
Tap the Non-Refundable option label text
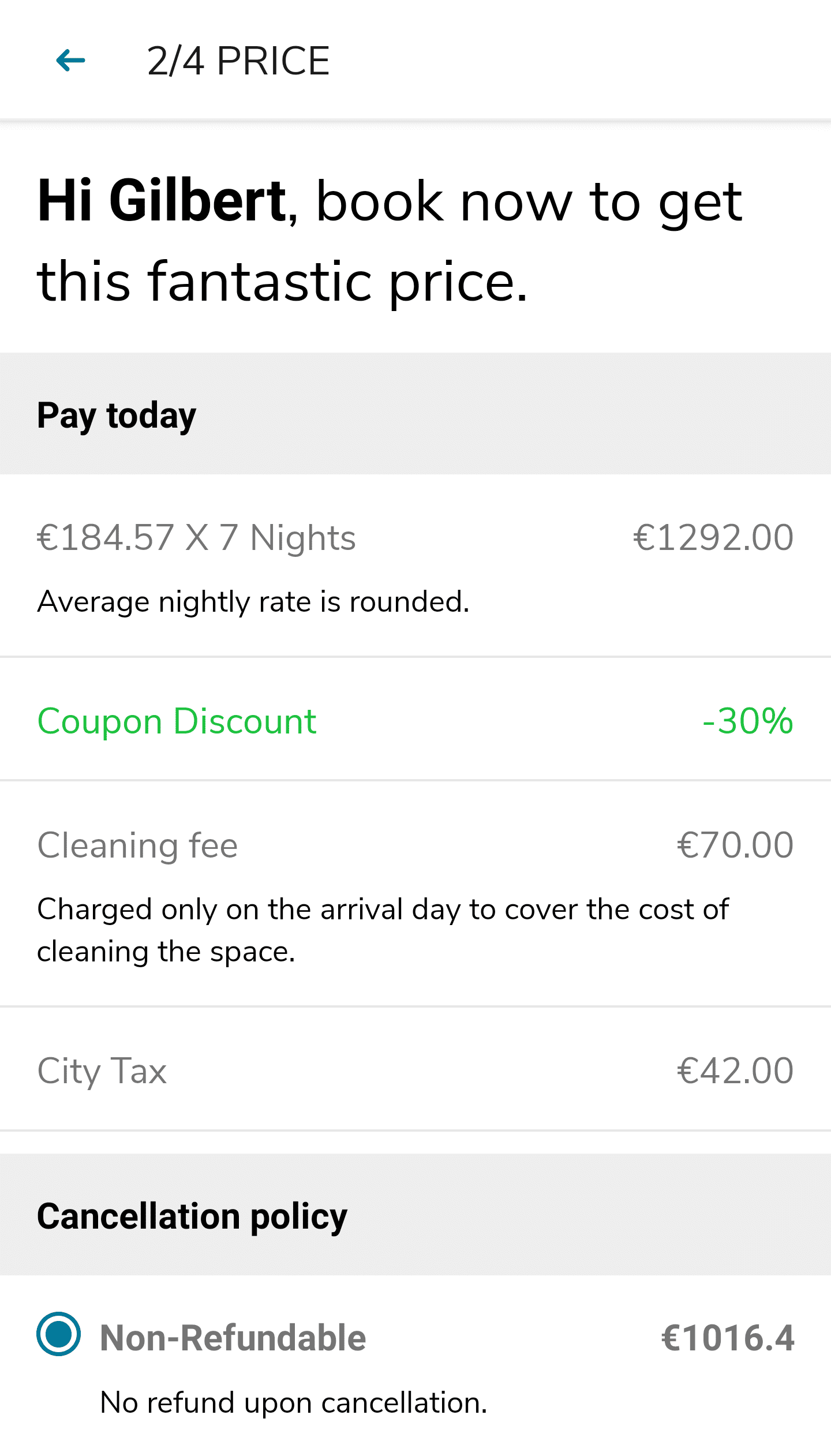tap(233, 1338)
